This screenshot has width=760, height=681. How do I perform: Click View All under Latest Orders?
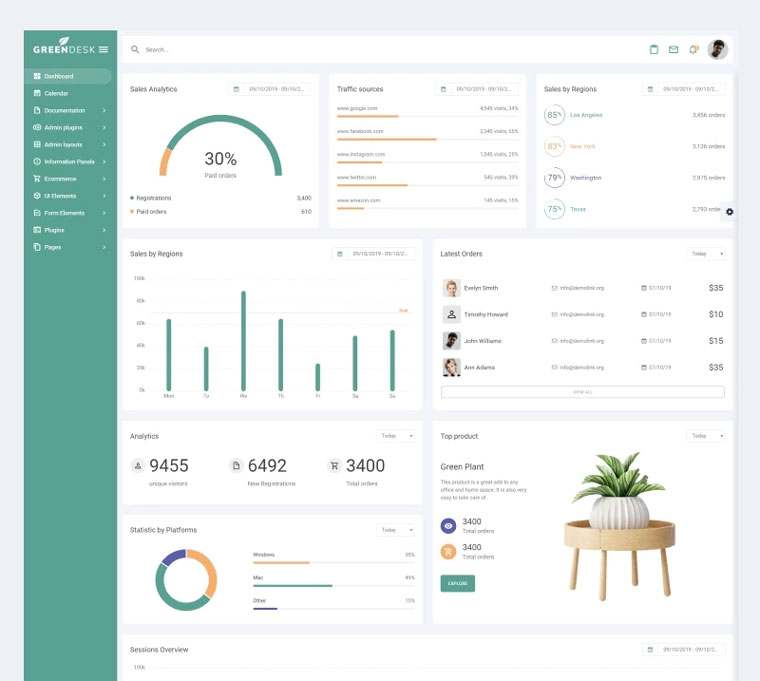coord(582,392)
